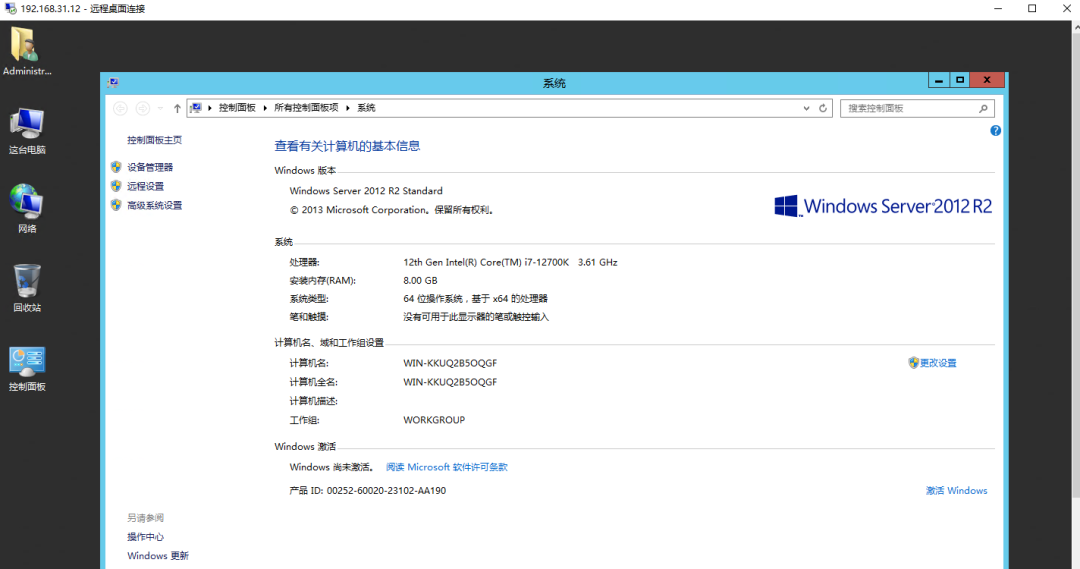Maximize the 系统 window

(x=959, y=80)
